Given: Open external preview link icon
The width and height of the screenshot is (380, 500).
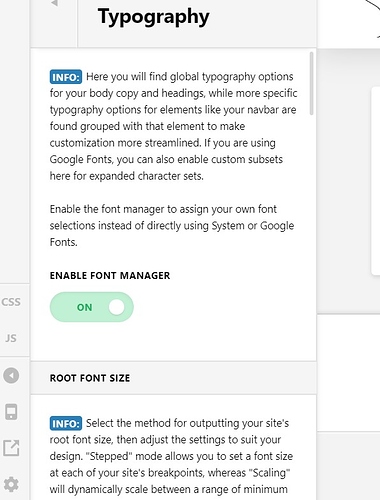Looking at the screenshot, I should [11, 448].
